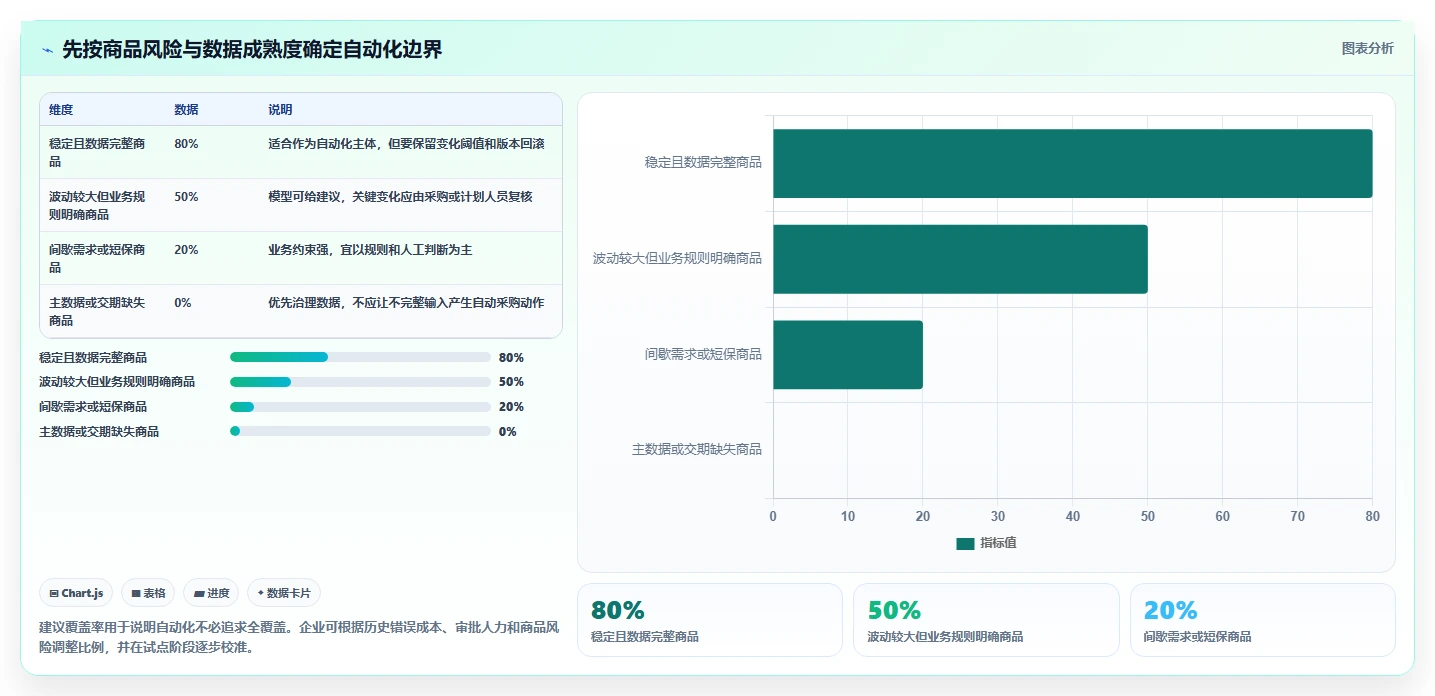
Task: Click the page title 先按商品风险与数据成熟度确定自动化边界
Action: click(x=252, y=50)
